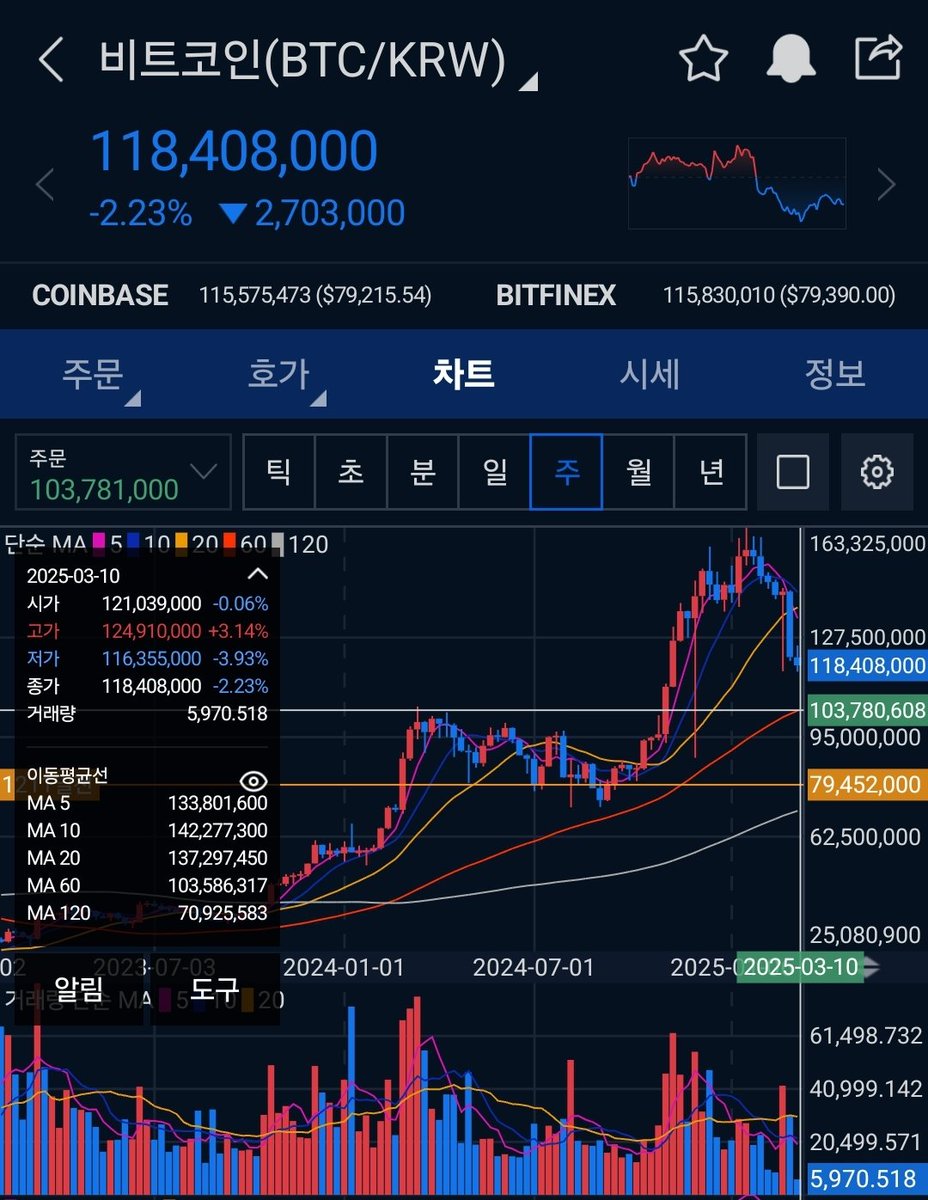Collapse the 2025-03-10 info panel
Viewport: 928px width, 1200px height.
[257, 574]
